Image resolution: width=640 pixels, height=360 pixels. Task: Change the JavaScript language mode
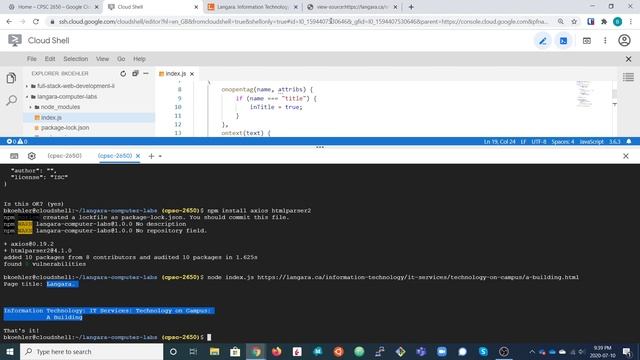[x=592, y=142]
